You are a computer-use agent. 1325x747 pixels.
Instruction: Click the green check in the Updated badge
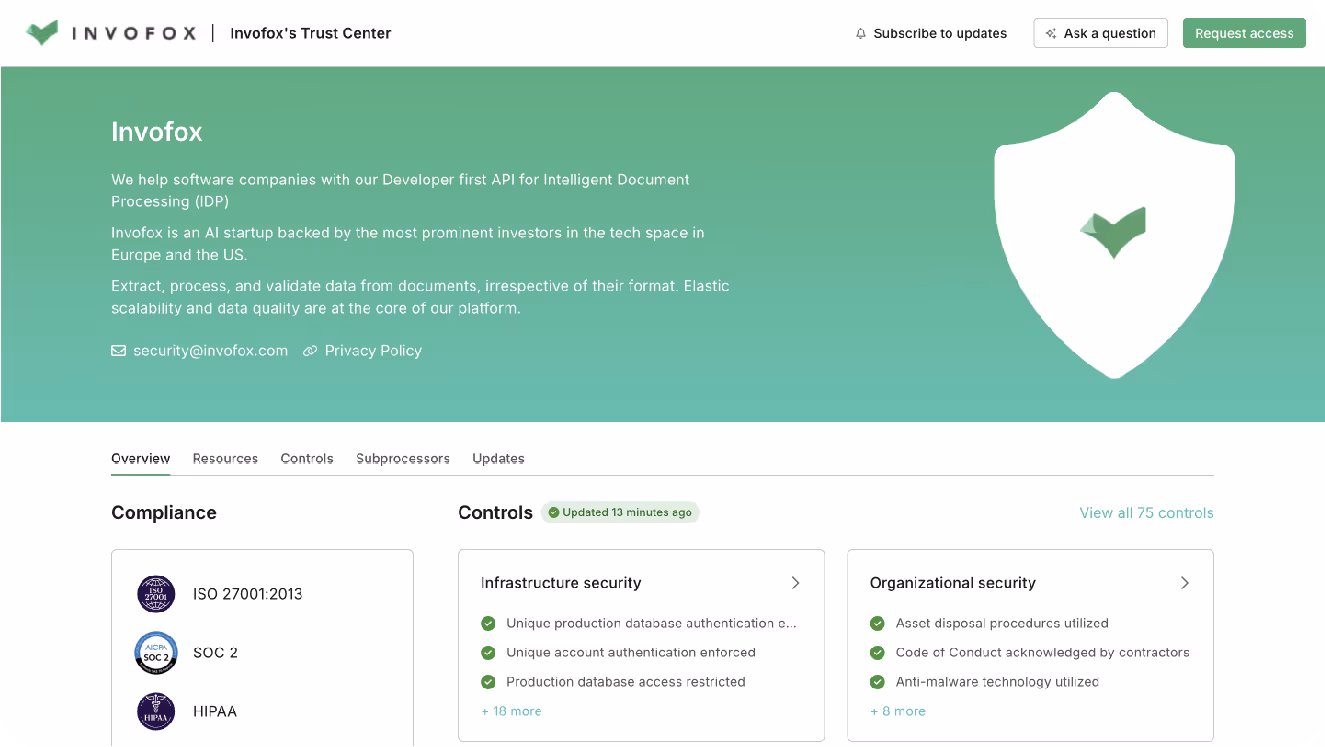pyautogui.click(x=554, y=512)
